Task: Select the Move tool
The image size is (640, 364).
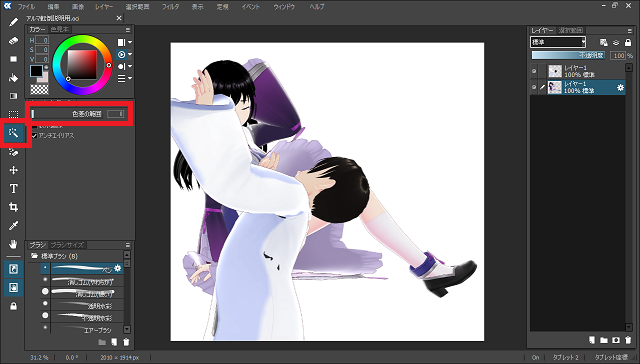Action: pos(13,170)
